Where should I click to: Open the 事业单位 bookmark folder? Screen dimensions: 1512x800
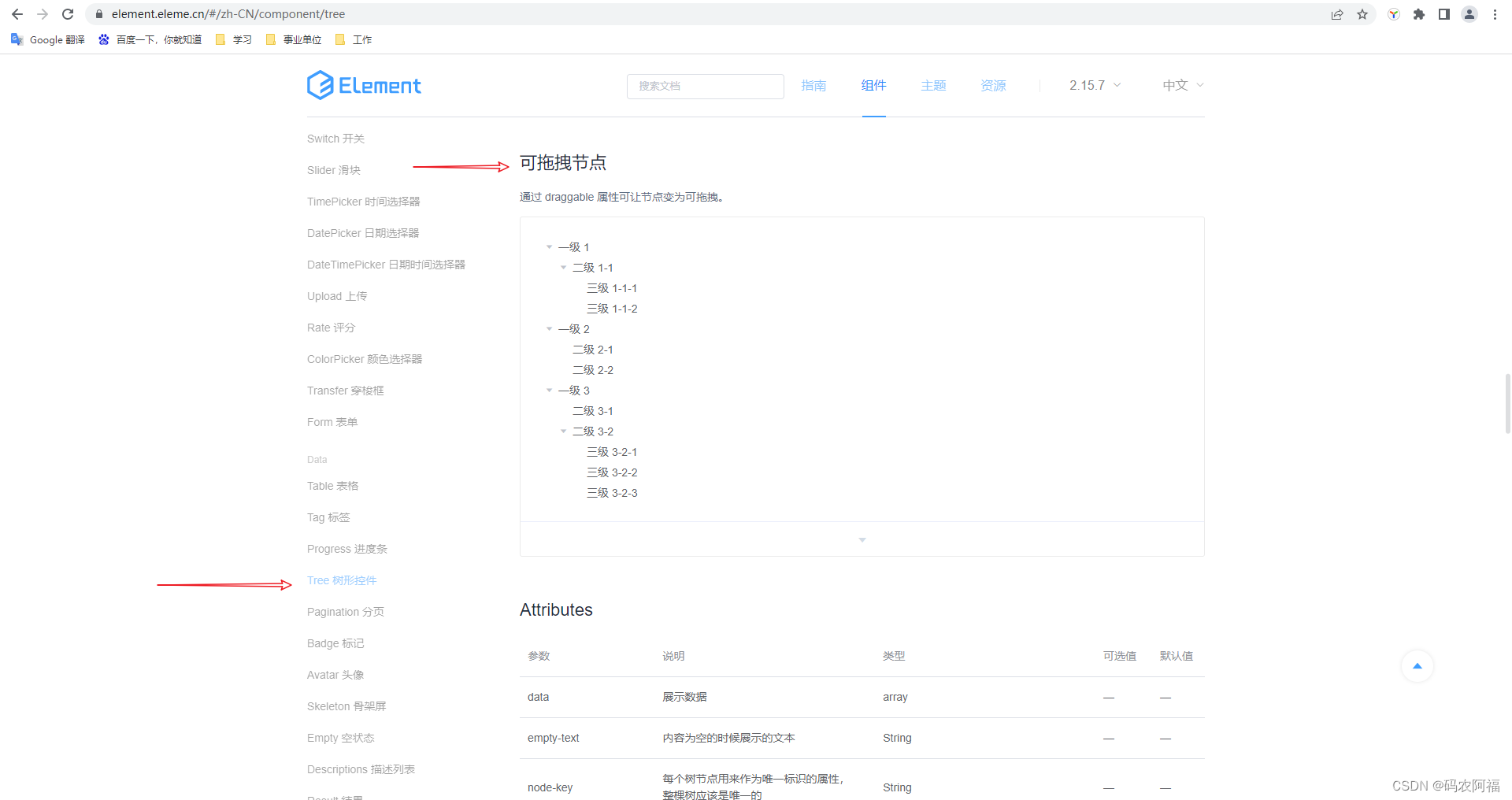(294, 39)
